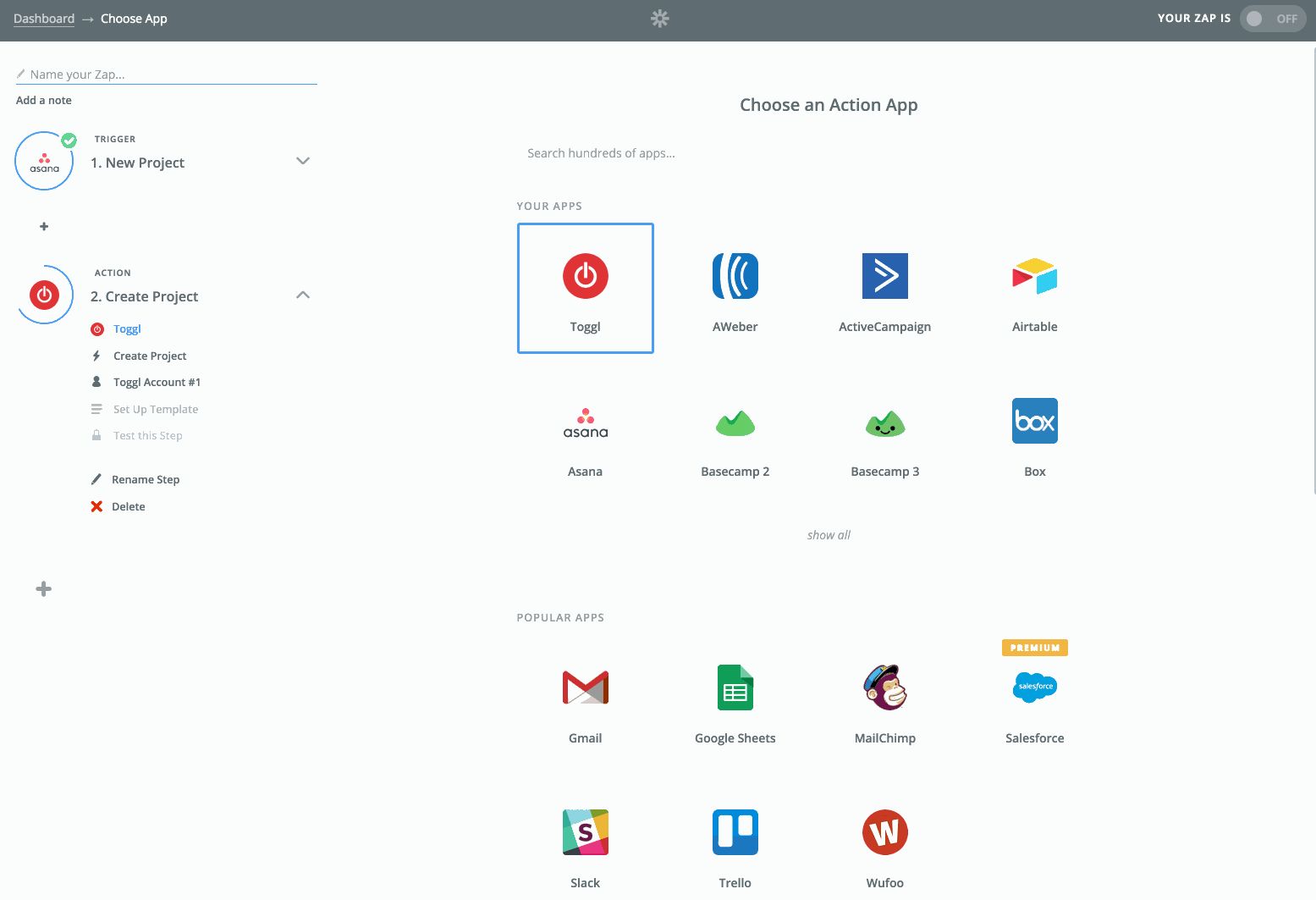Screen dimensions: 1316x900
Task: Click Add a note
Action: click(x=44, y=100)
